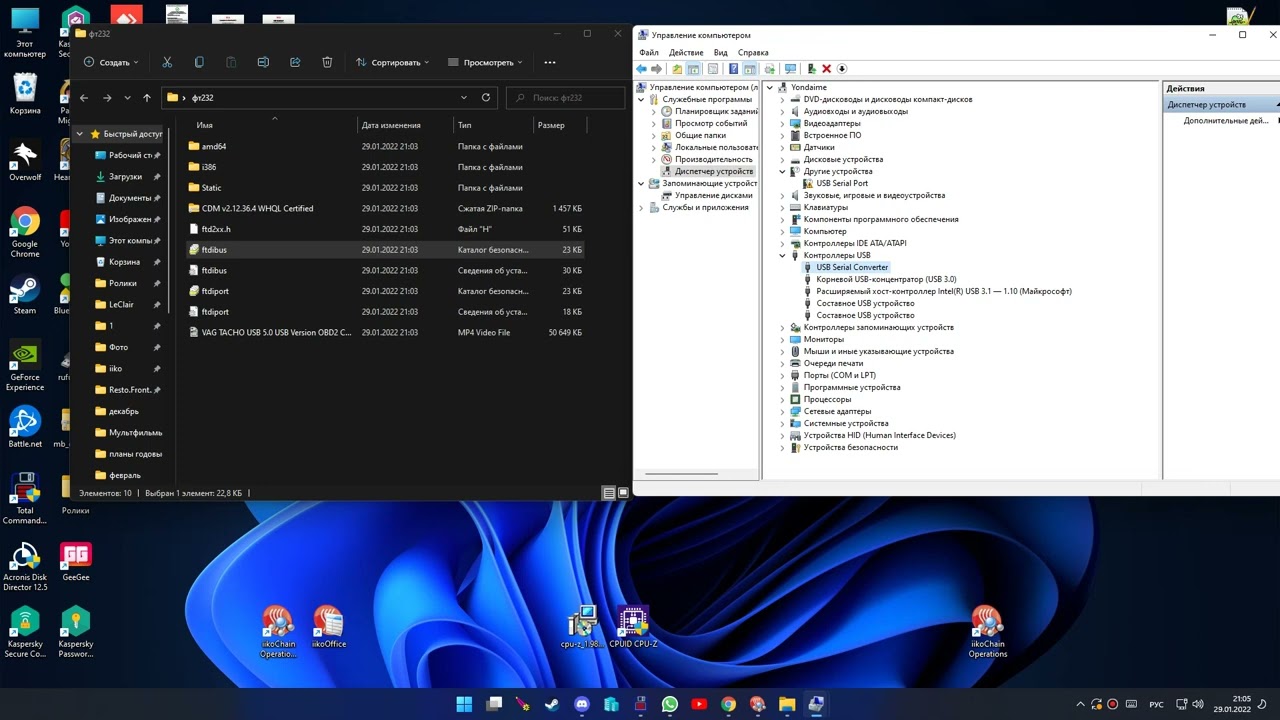Open address bar history dropdown arrow
Screen dimensions: 1280x720
(464, 97)
